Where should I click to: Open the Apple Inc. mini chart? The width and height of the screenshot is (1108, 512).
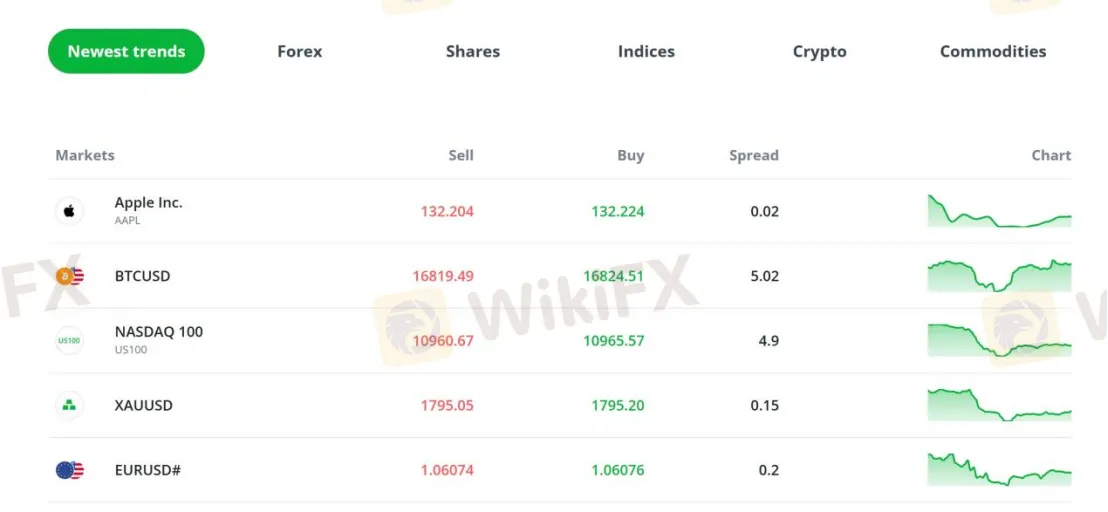[x=999, y=211]
